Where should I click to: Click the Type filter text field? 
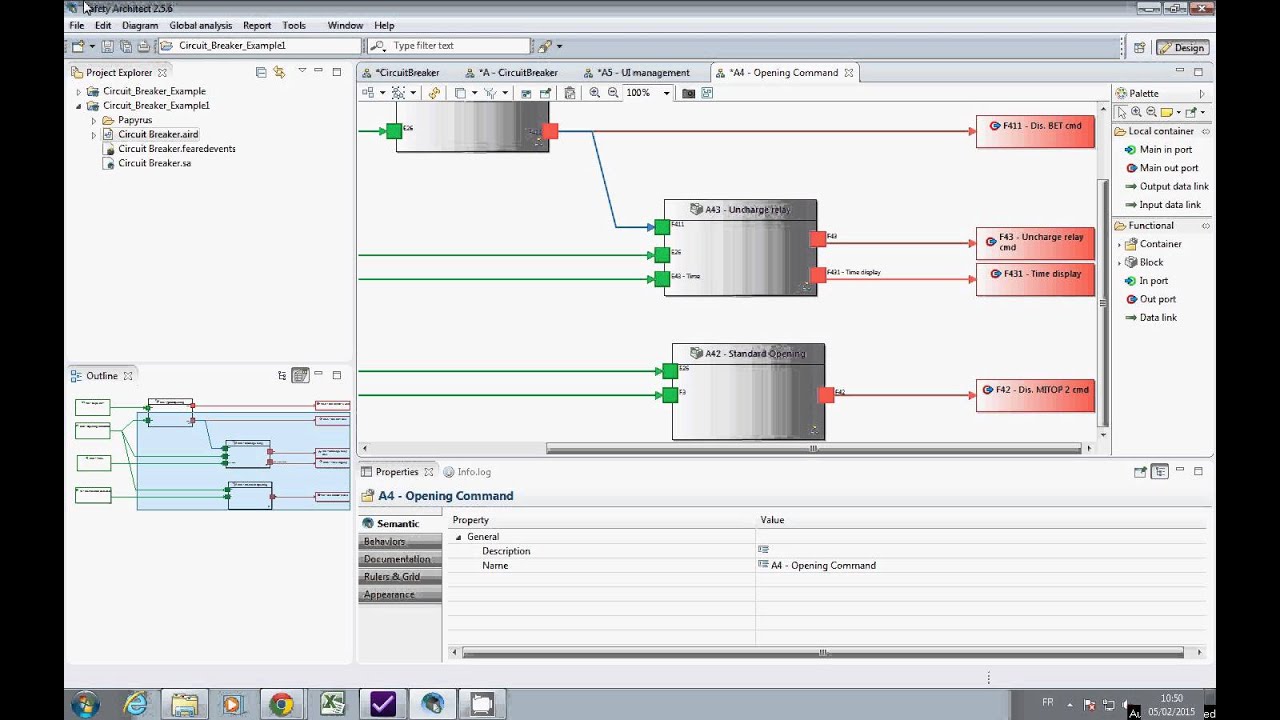click(448, 46)
